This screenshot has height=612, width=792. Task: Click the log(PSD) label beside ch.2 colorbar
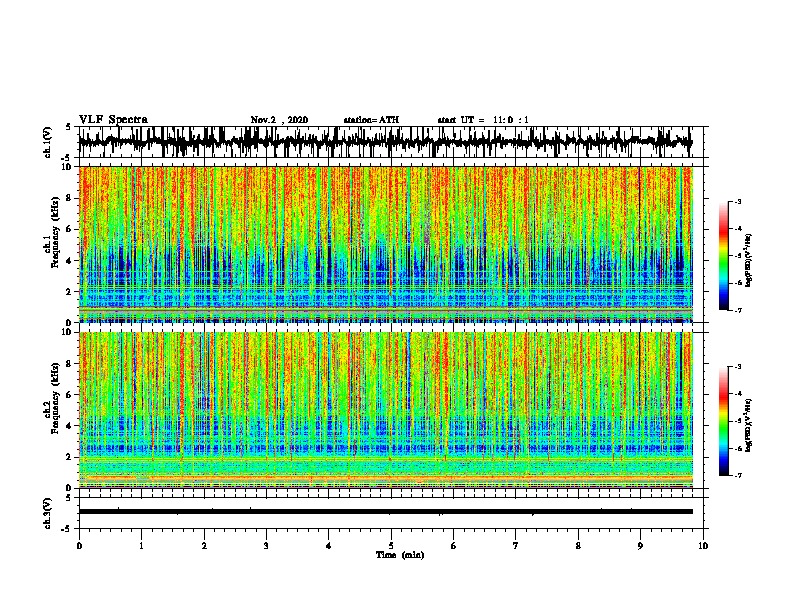pyautogui.click(x=749, y=425)
